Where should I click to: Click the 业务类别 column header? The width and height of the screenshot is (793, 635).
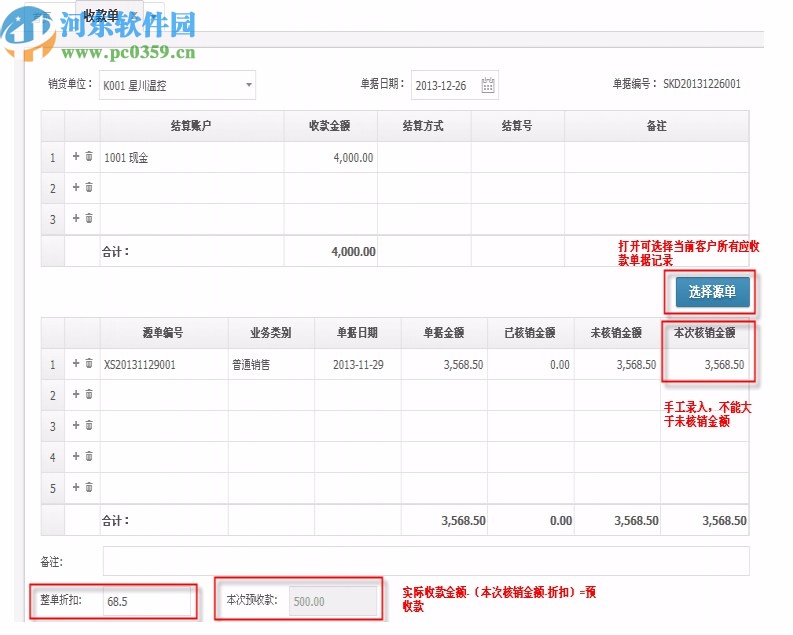271,333
